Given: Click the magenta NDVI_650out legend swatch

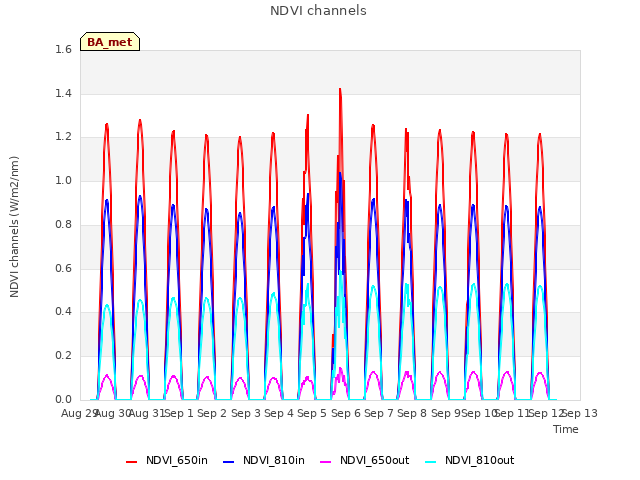Looking at the screenshot, I should pos(326,462).
